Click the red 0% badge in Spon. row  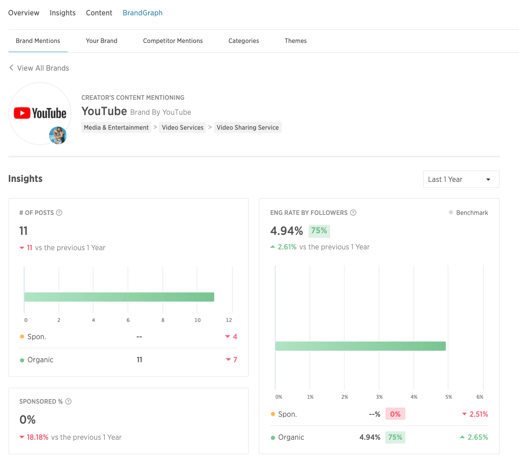[x=395, y=414]
